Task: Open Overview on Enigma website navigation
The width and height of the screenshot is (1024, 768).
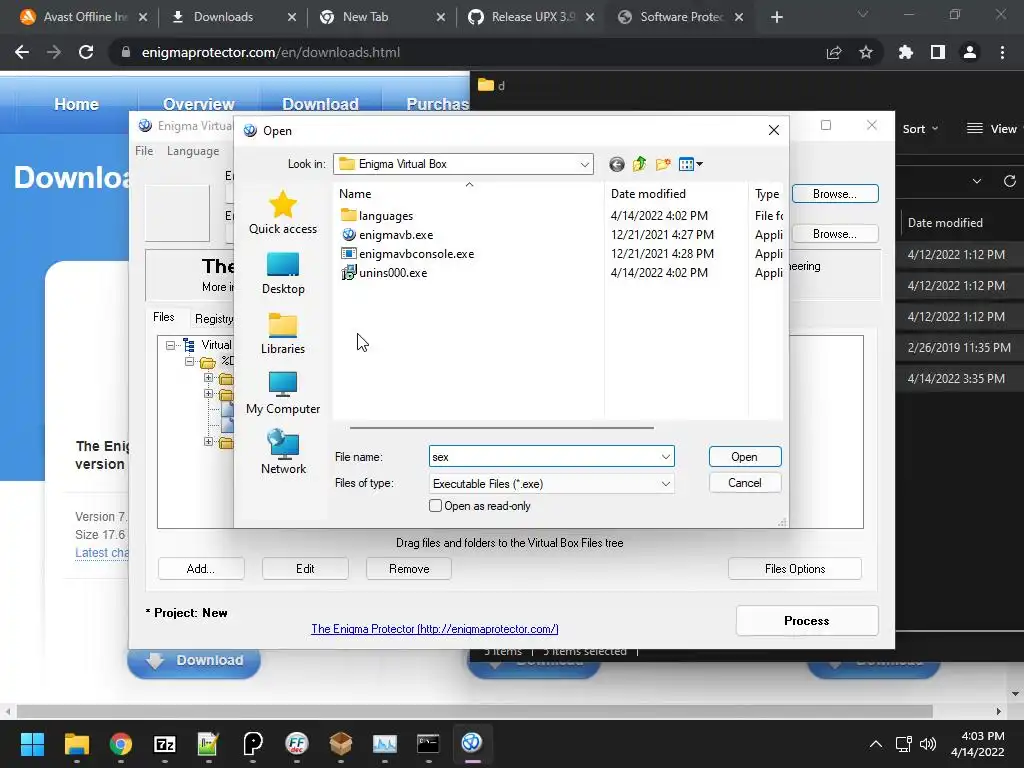Action: coord(199,104)
